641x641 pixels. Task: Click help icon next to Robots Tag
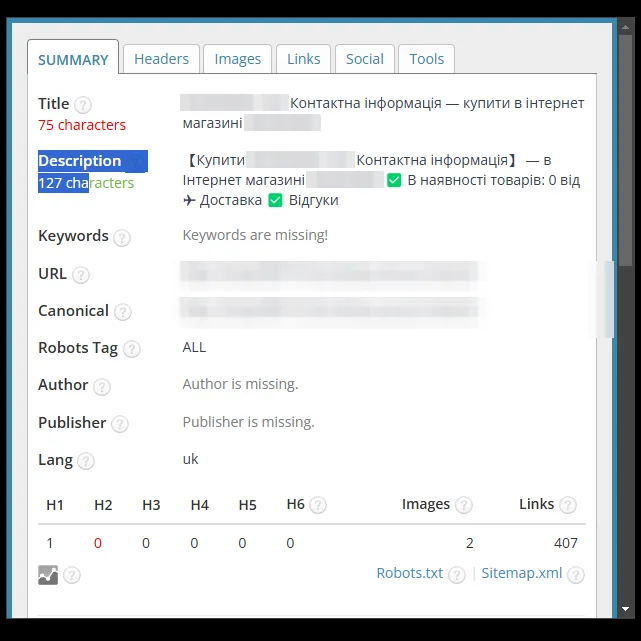pos(132,349)
